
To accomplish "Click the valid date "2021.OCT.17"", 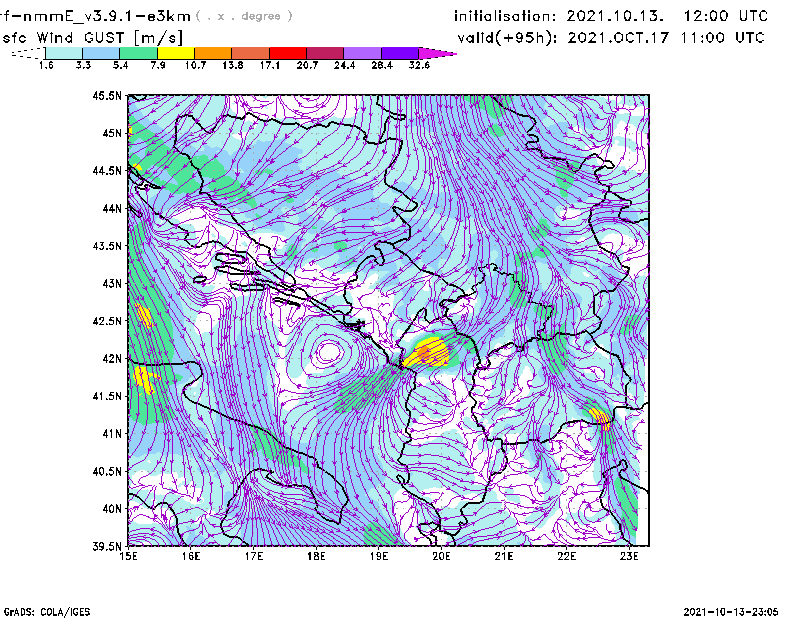I will (x=618, y=38).
